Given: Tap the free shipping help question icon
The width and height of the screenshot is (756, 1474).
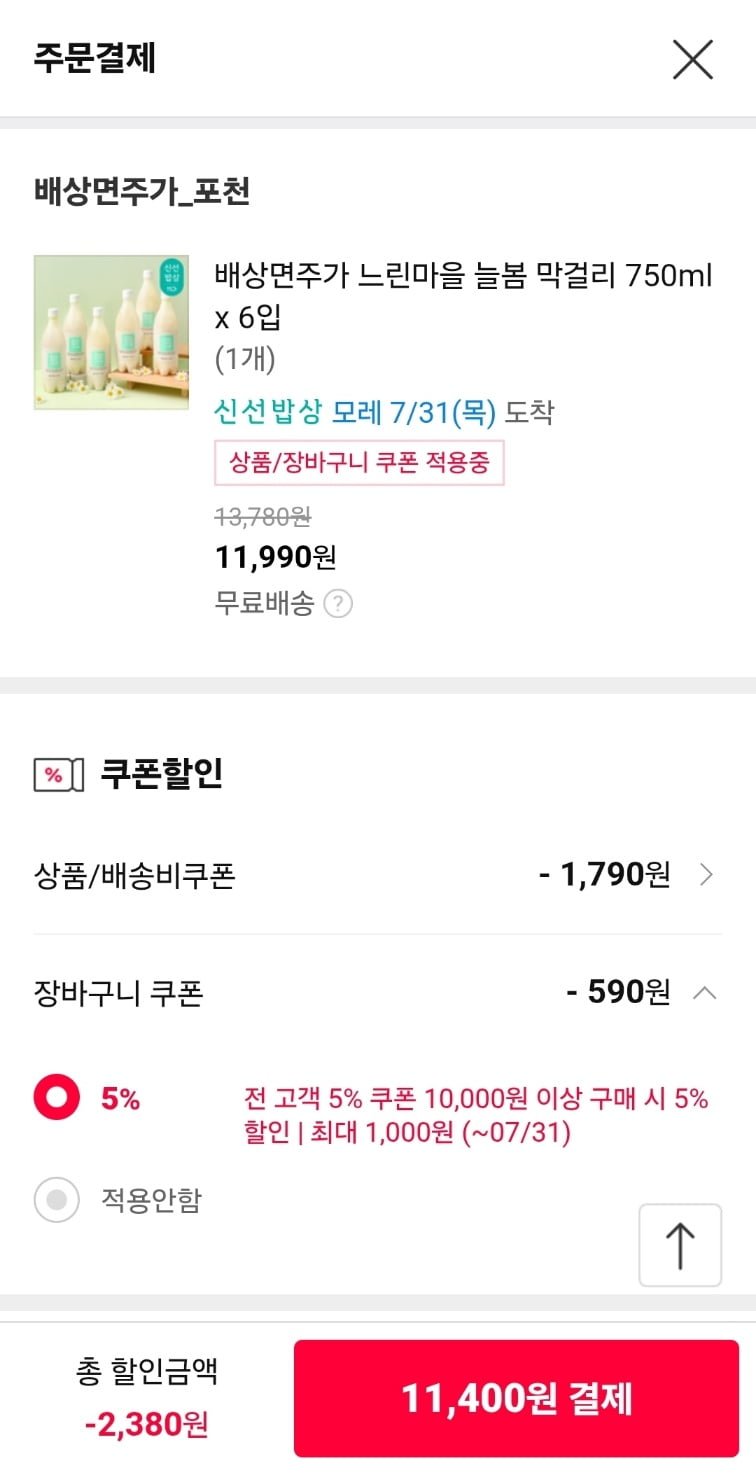Looking at the screenshot, I should (338, 605).
